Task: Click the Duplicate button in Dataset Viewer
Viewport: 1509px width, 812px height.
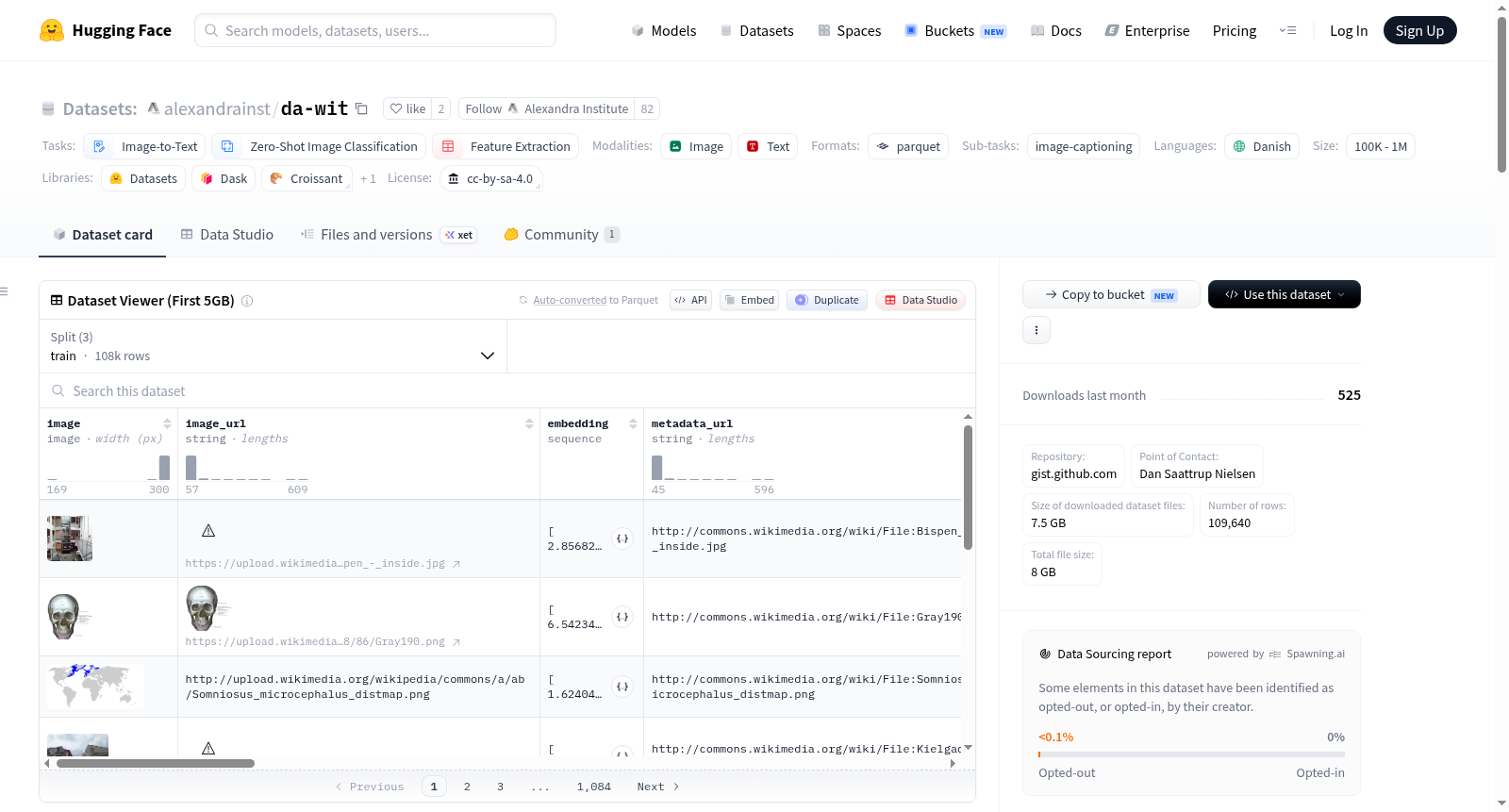Action: pyautogui.click(x=827, y=300)
